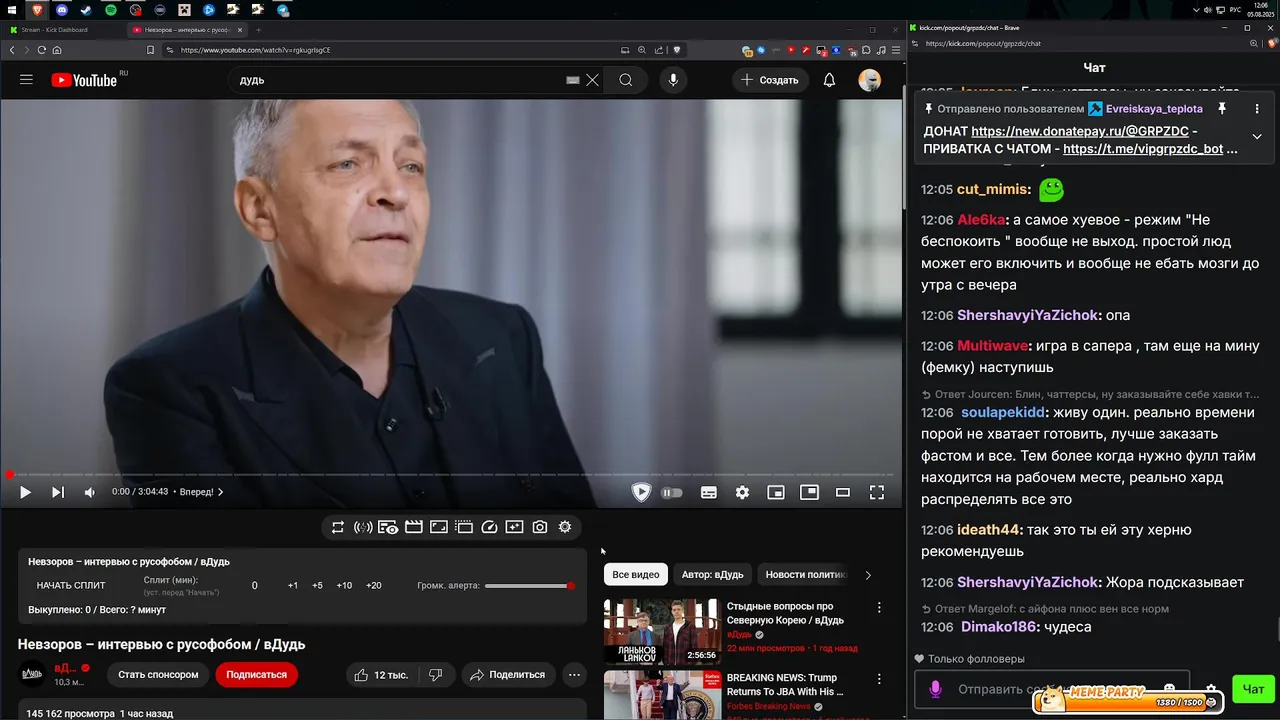The width and height of the screenshot is (1280, 720).
Task: Open options for the BREAKING NEWS Trump video
Action: [879, 680]
